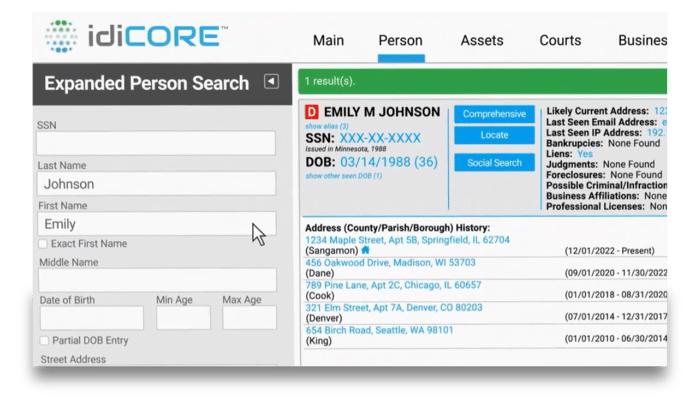Focus the Date of Birth input field
This screenshot has height=397, width=700.
(x=92, y=318)
